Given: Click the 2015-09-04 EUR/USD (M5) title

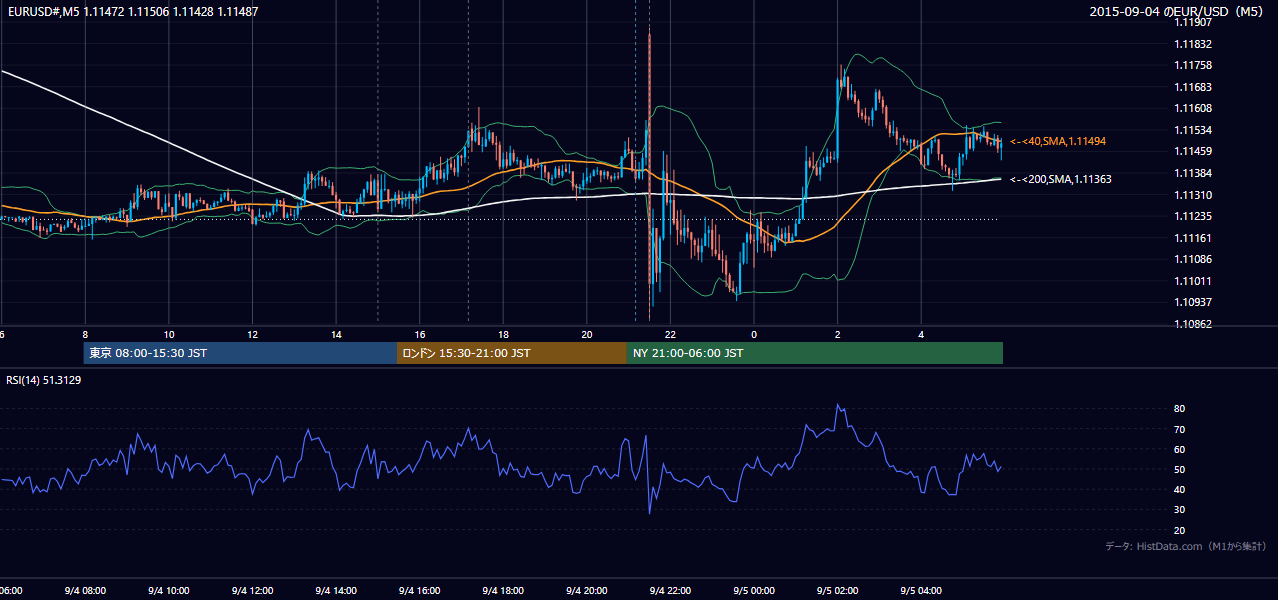Looking at the screenshot, I should point(1178,12).
